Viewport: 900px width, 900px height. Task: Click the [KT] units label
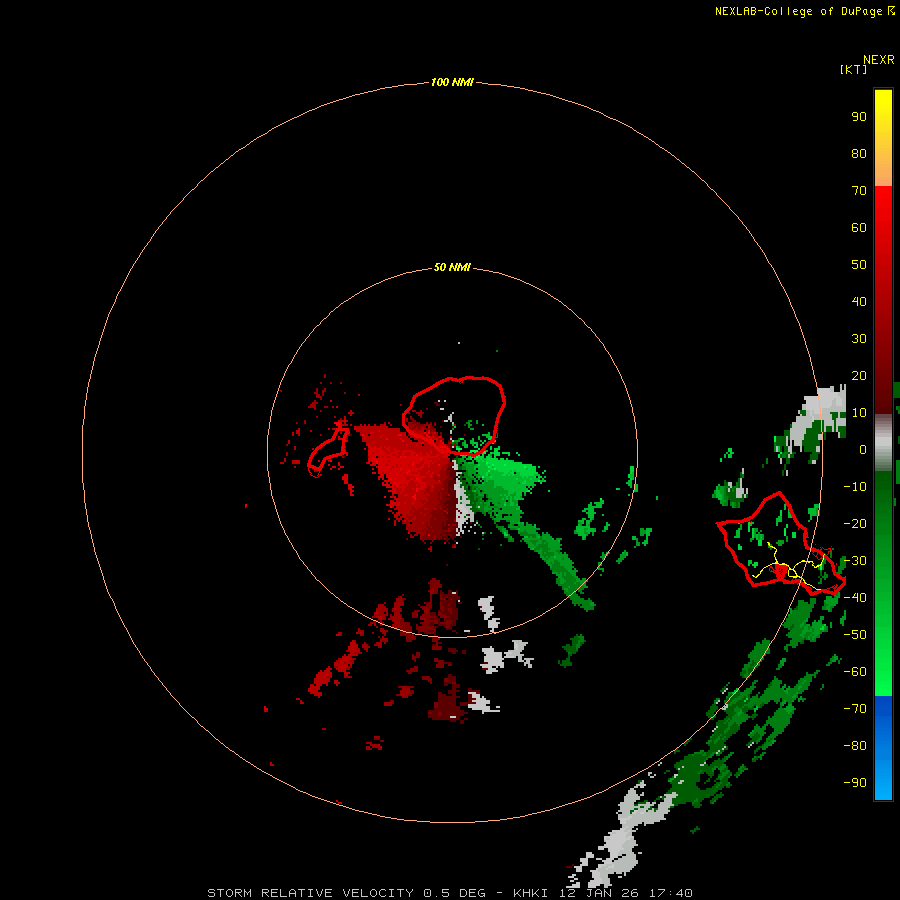[x=853, y=69]
